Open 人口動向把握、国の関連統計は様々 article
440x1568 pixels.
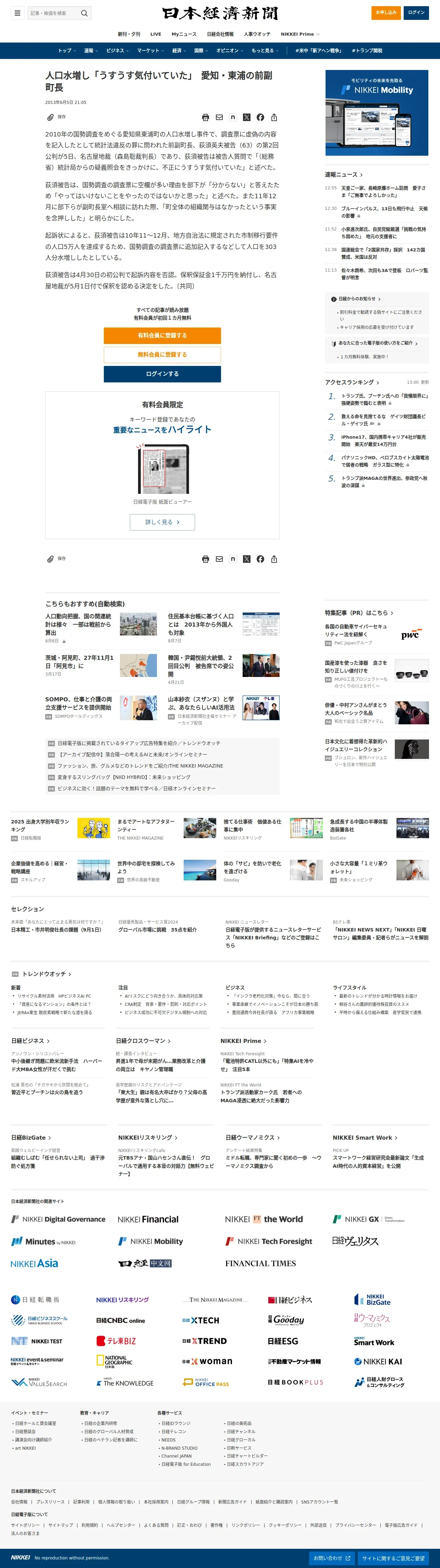coord(78,625)
